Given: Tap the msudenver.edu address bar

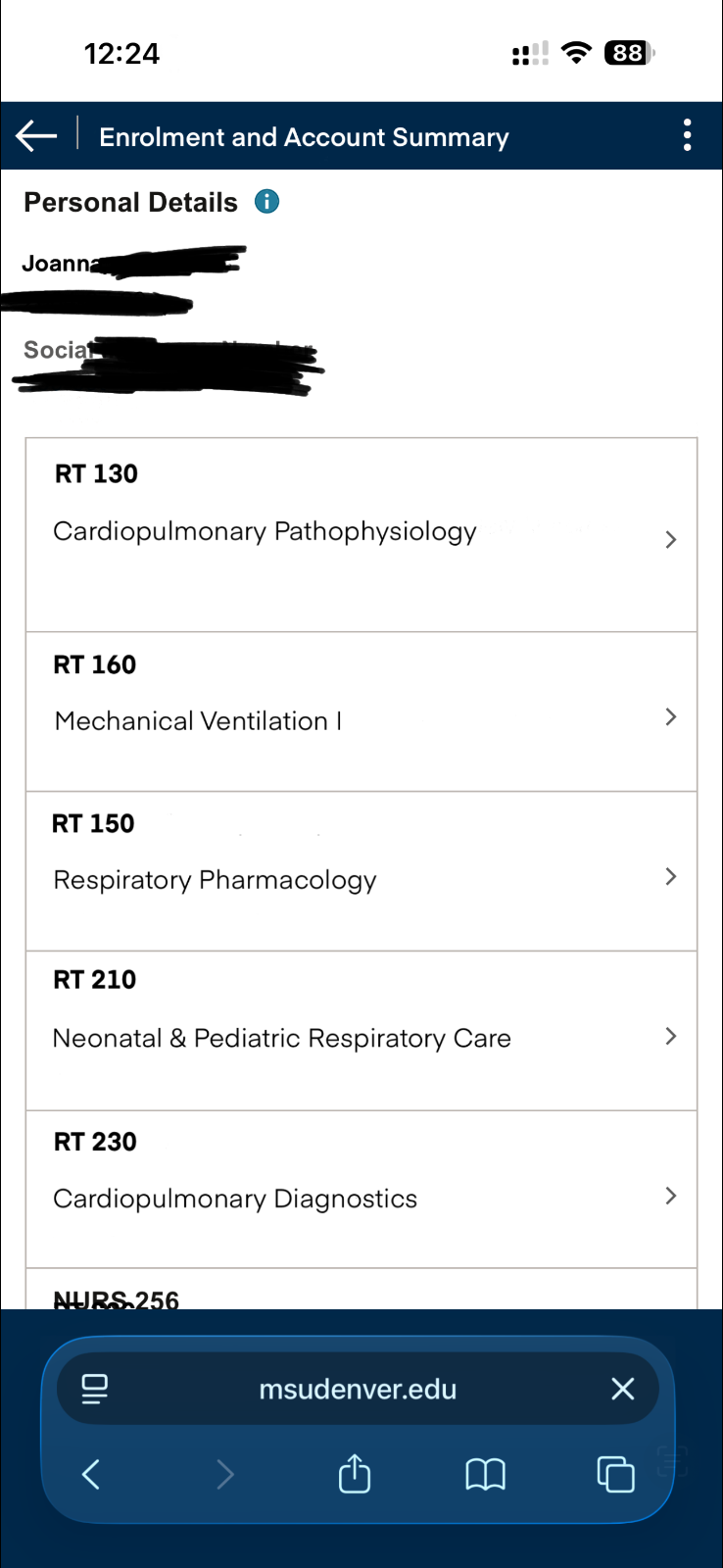Looking at the screenshot, I should (358, 1390).
